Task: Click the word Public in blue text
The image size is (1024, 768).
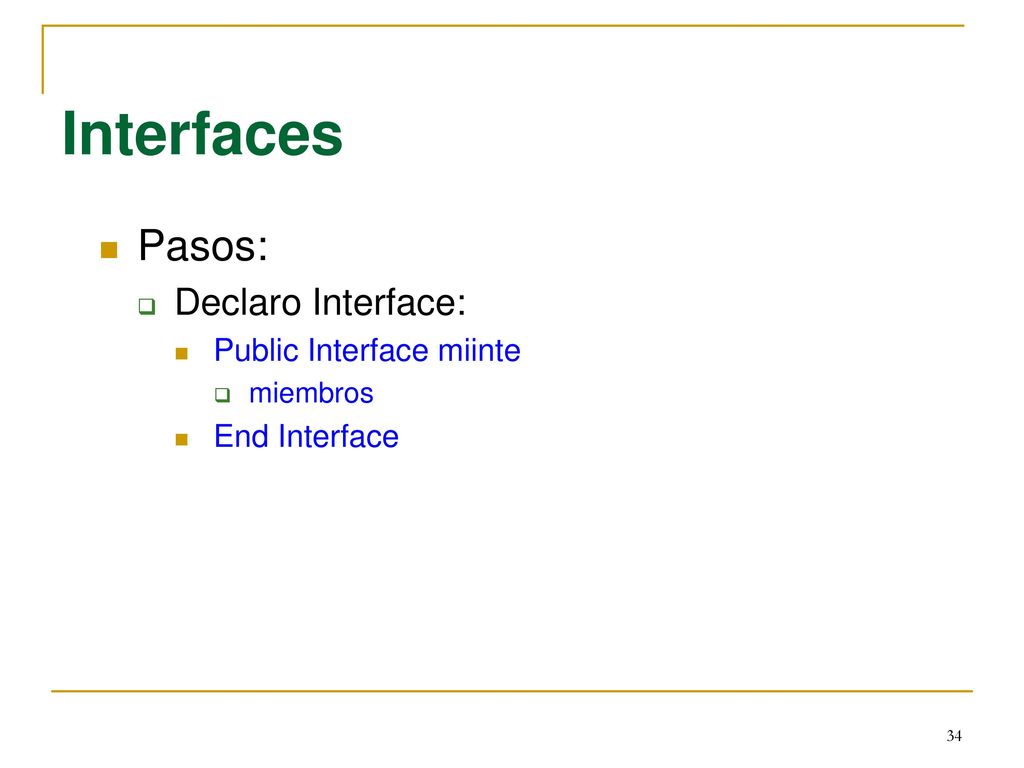Action: pos(257,351)
